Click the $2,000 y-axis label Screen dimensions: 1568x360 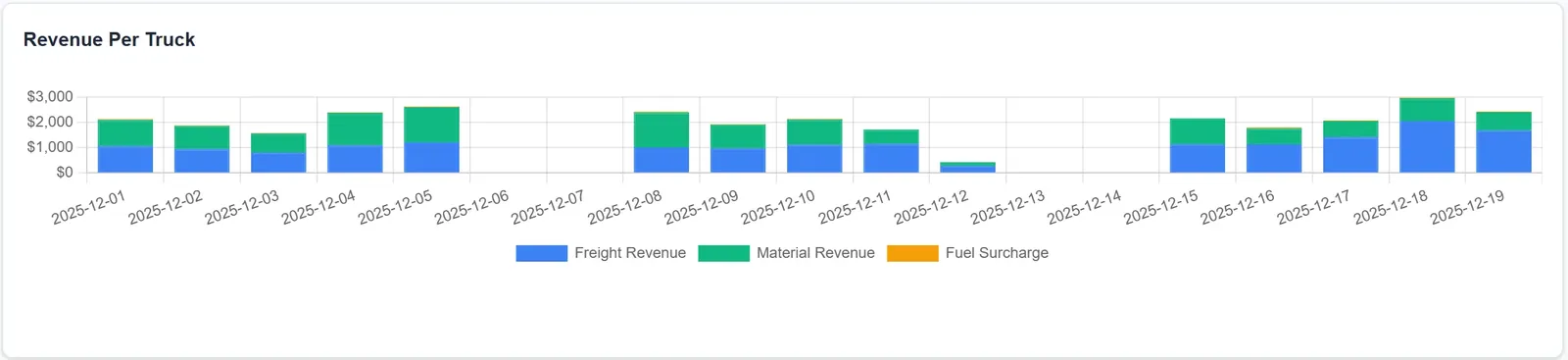tap(50, 122)
